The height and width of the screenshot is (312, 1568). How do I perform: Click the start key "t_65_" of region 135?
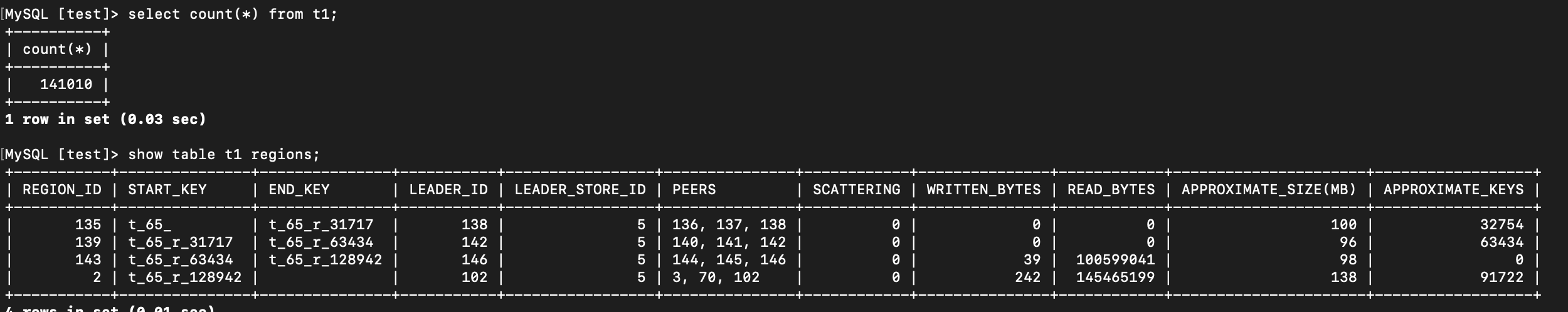coord(149,225)
